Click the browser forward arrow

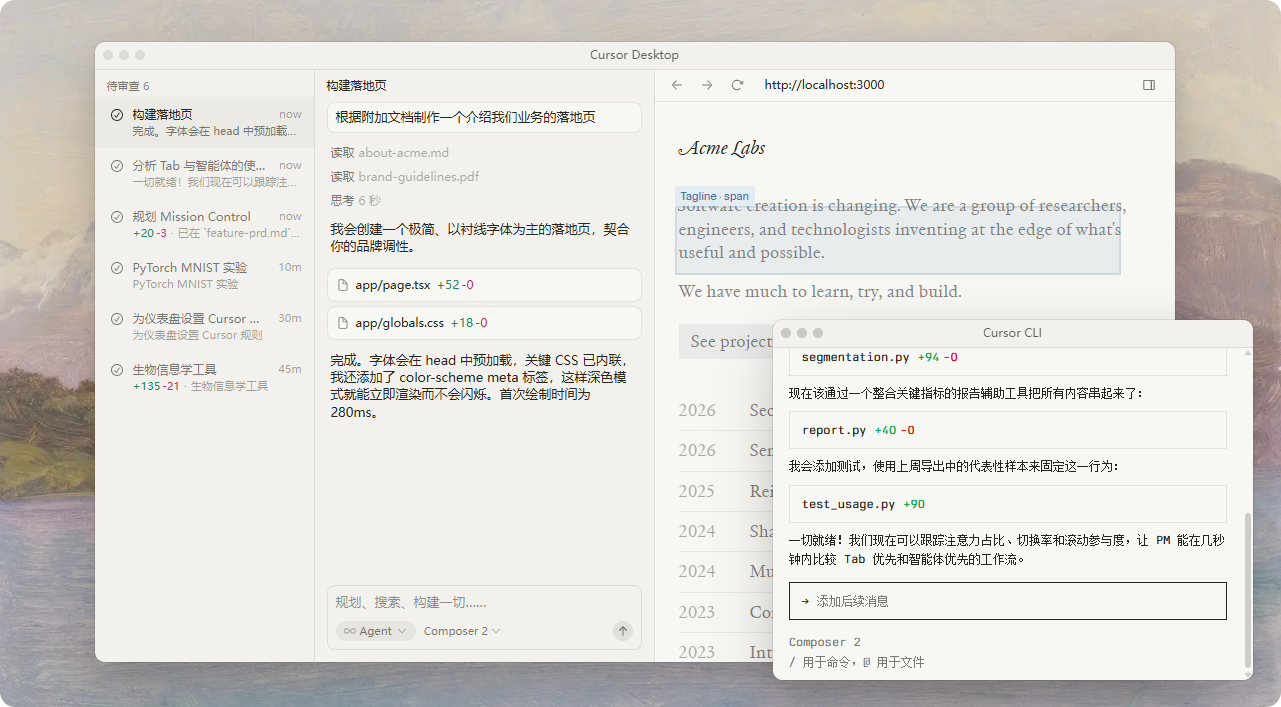707,85
